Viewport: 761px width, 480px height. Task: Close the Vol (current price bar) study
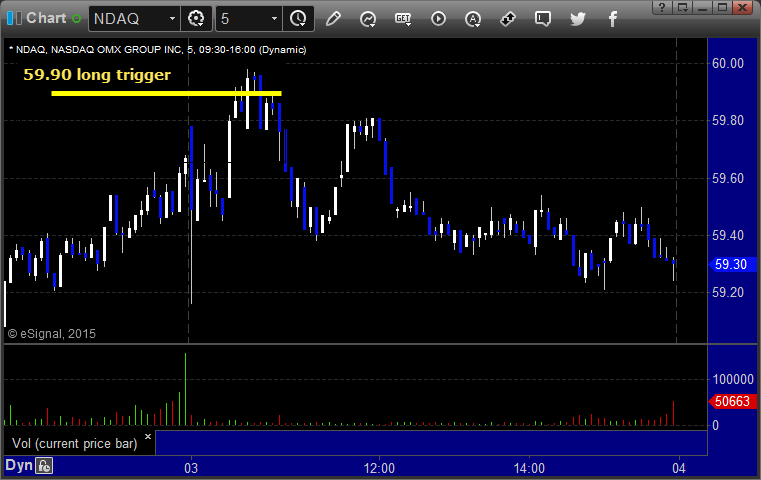click(x=148, y=436)
